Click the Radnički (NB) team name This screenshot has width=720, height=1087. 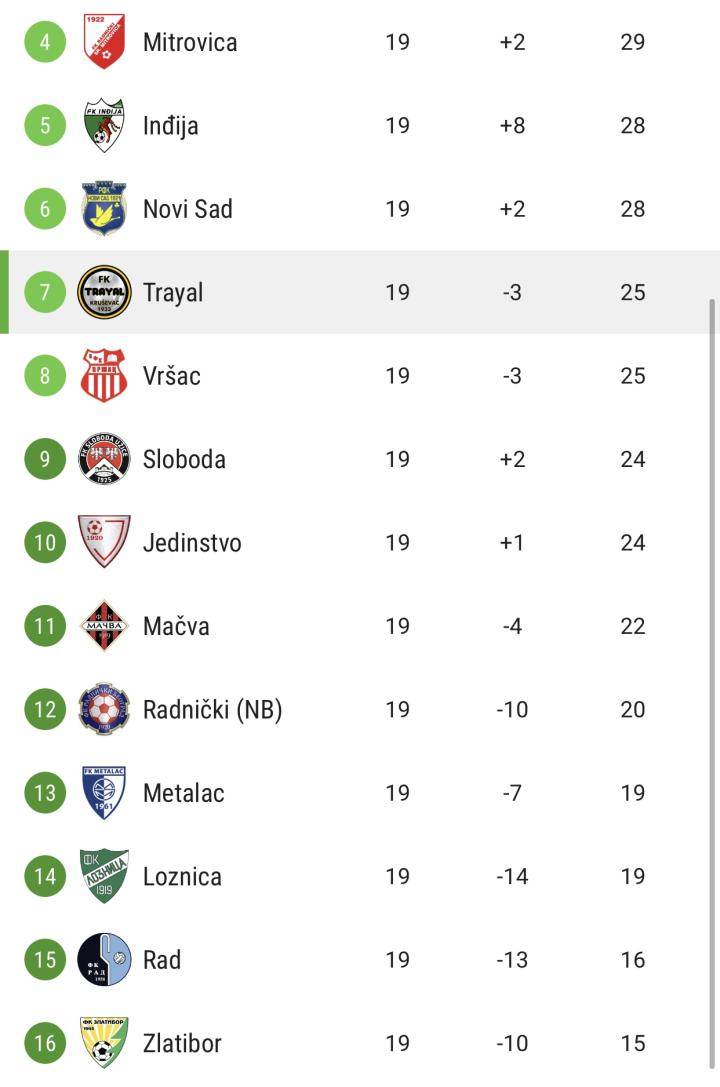(x=212, y=710)
